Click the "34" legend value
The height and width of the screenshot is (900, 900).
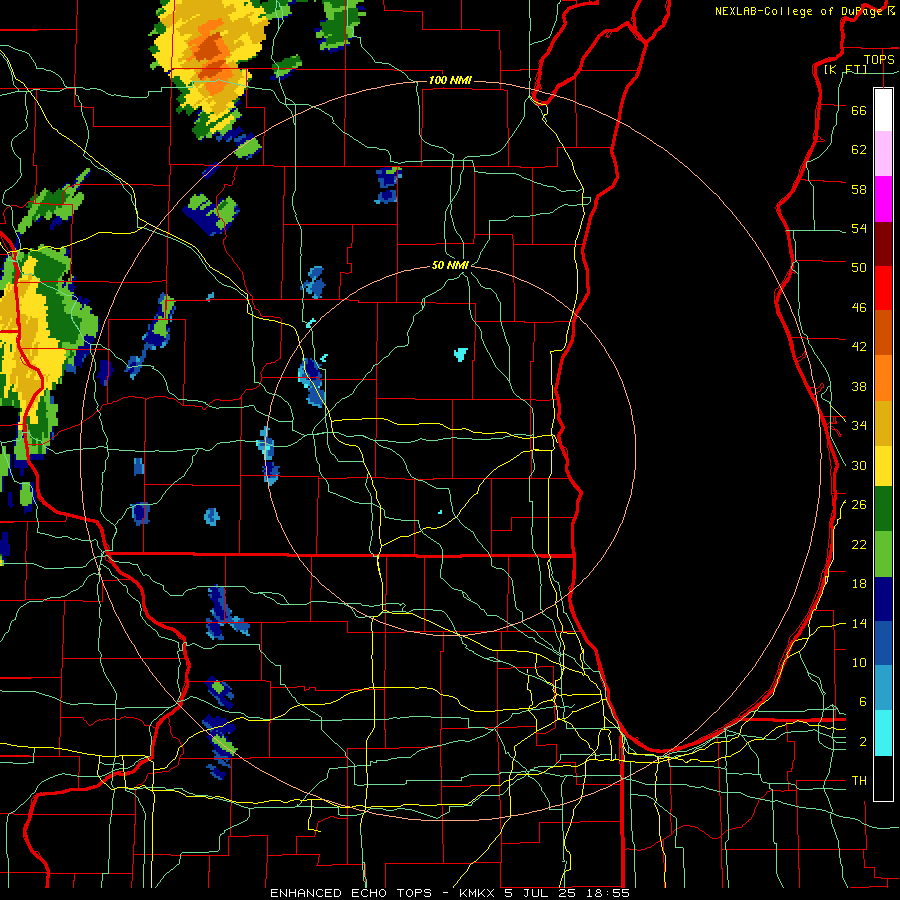coord(859,426)
